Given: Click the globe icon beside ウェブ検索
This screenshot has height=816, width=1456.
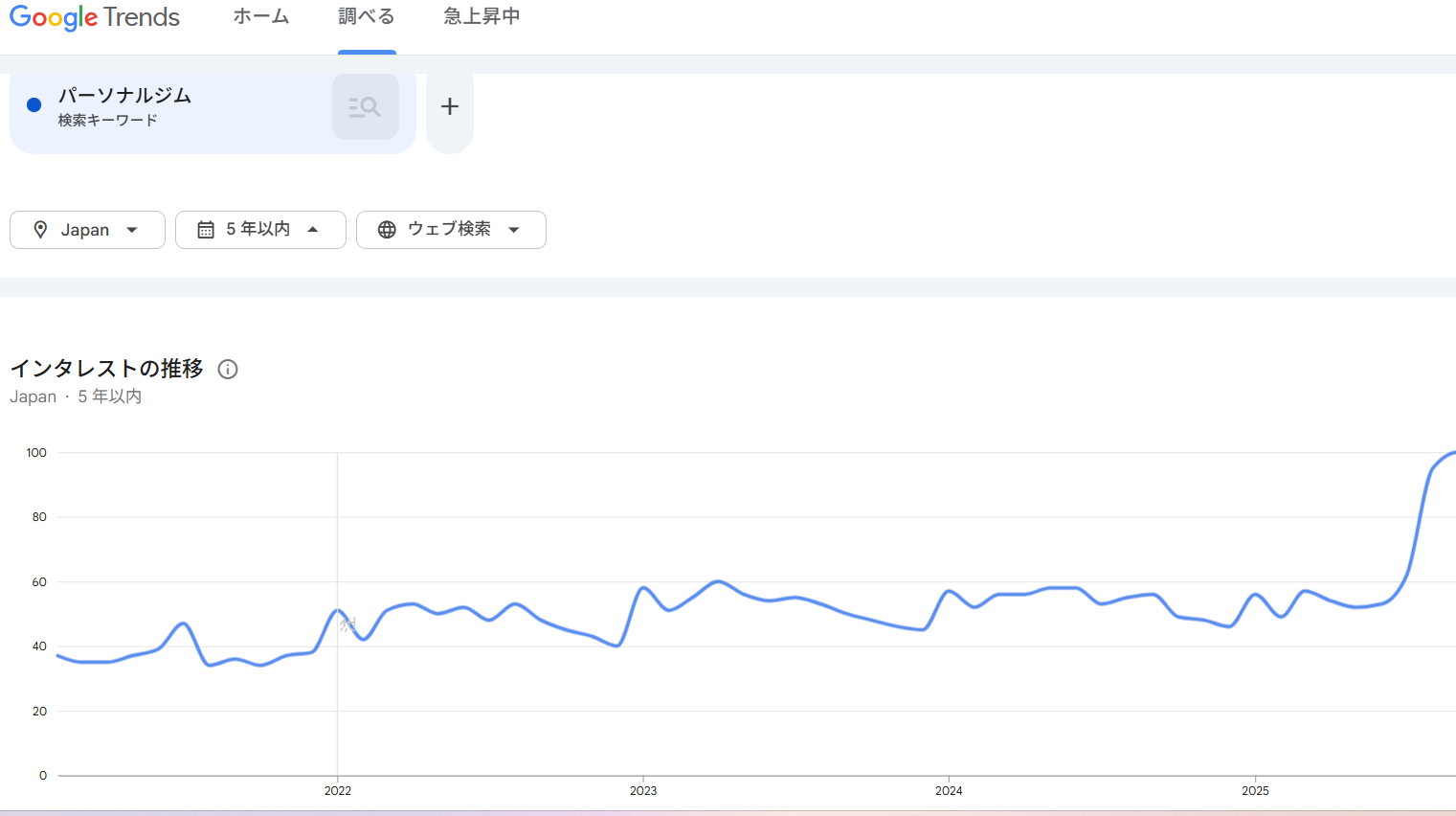Looking at the screenshot, I should point(387,230).
